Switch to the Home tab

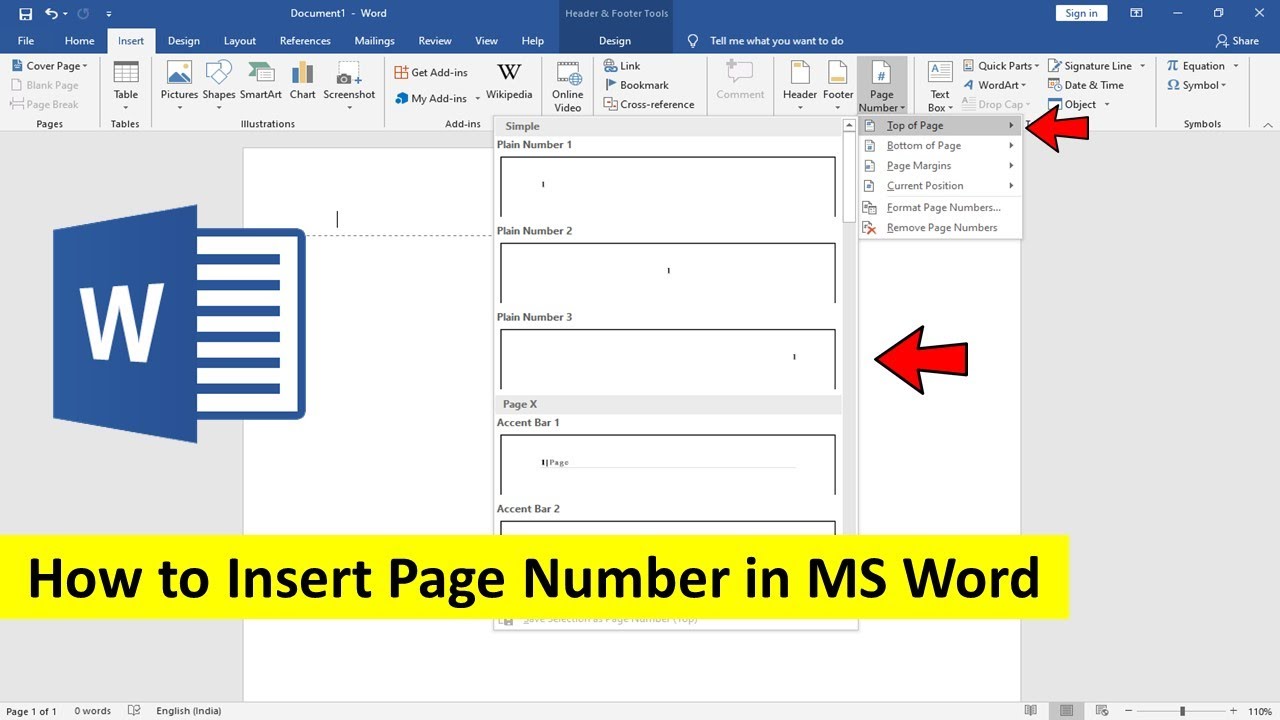click(x=80, y=41)
